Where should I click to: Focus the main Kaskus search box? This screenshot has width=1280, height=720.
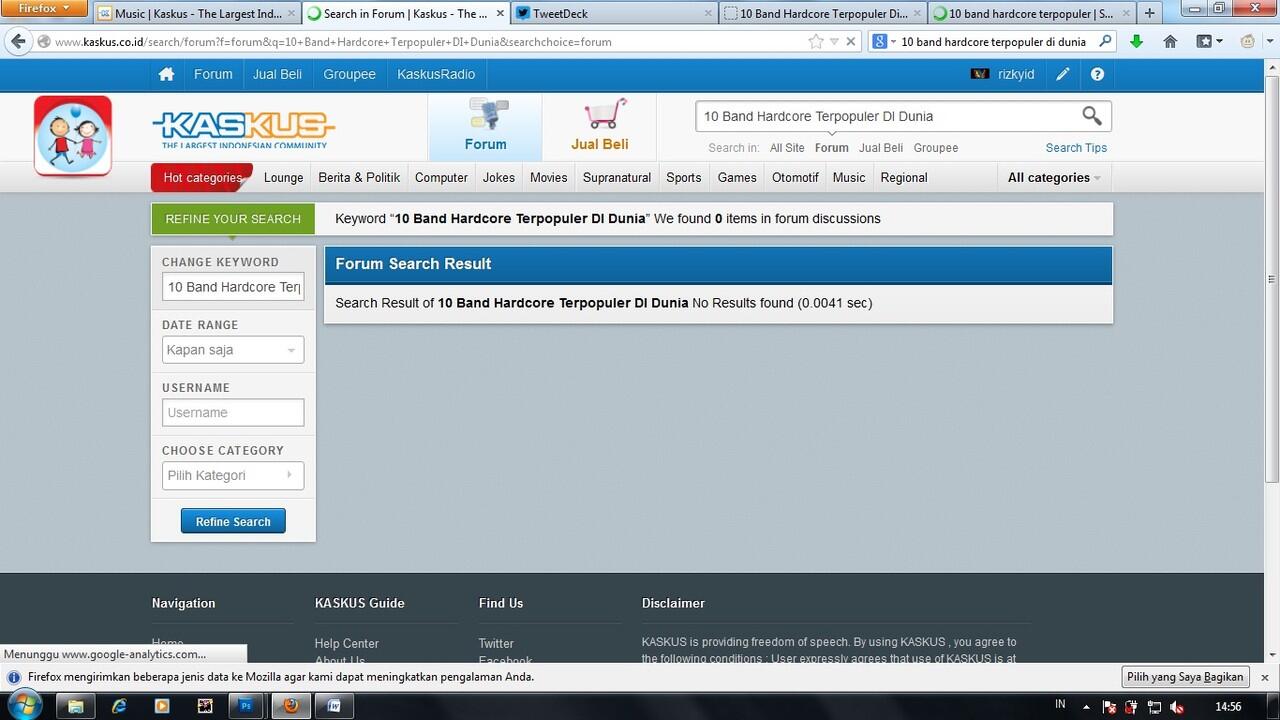point(886,116)
